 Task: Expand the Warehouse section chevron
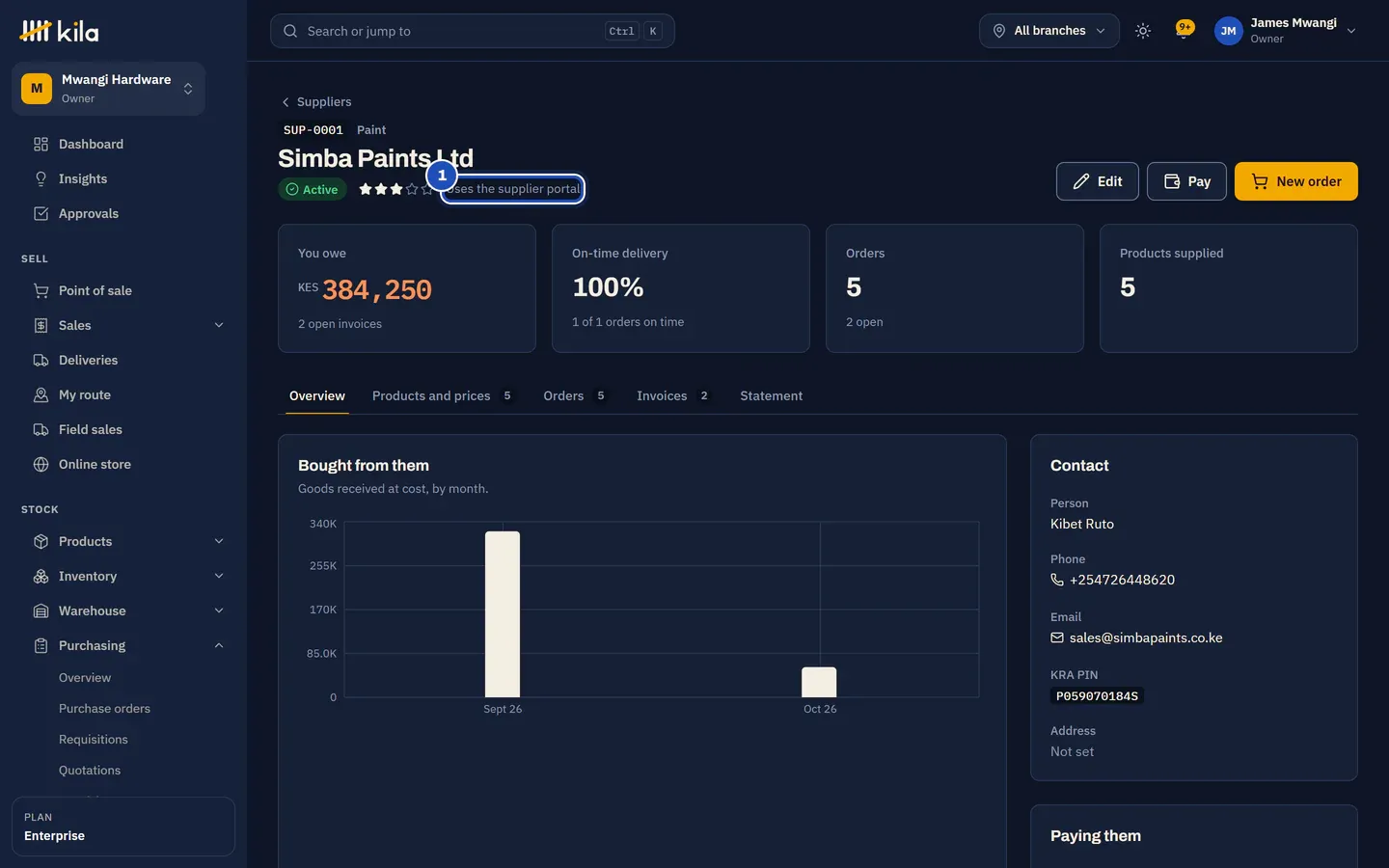click(x=219, y=610)
